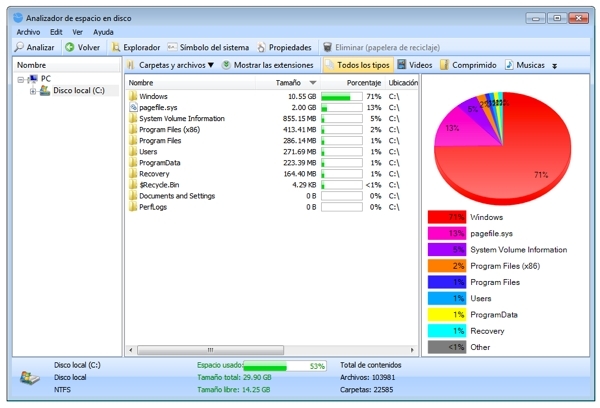Click the Users folder icon
Viewport: 600px width, 408px height.
[133, 152]
